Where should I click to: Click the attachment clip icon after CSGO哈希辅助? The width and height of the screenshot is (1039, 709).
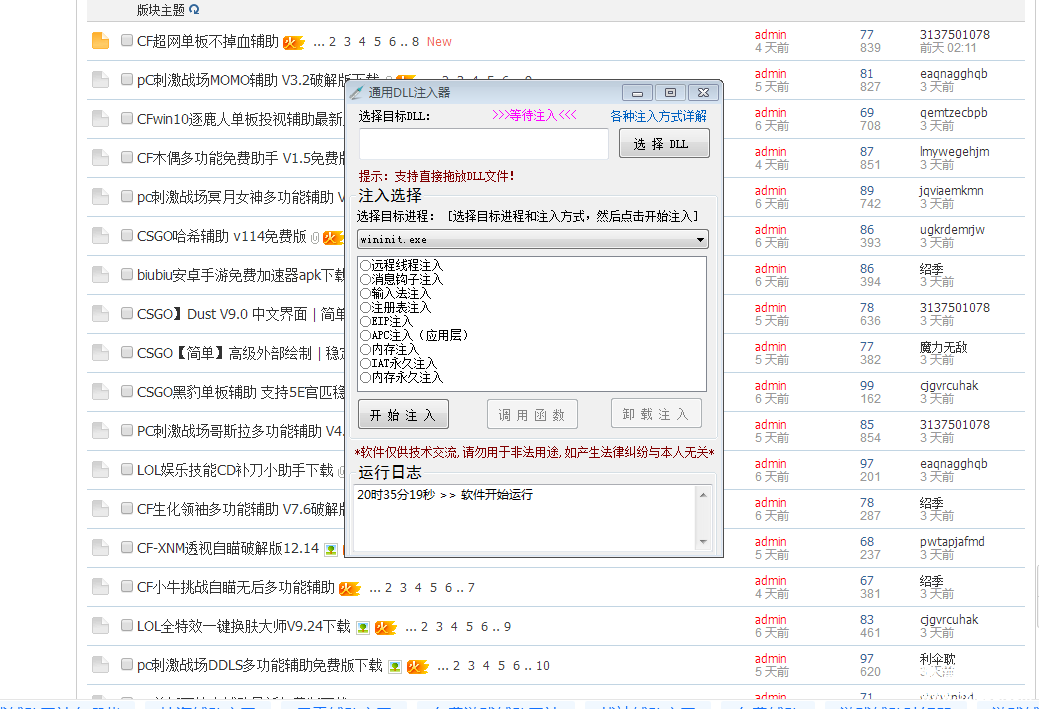coord(315,237)
